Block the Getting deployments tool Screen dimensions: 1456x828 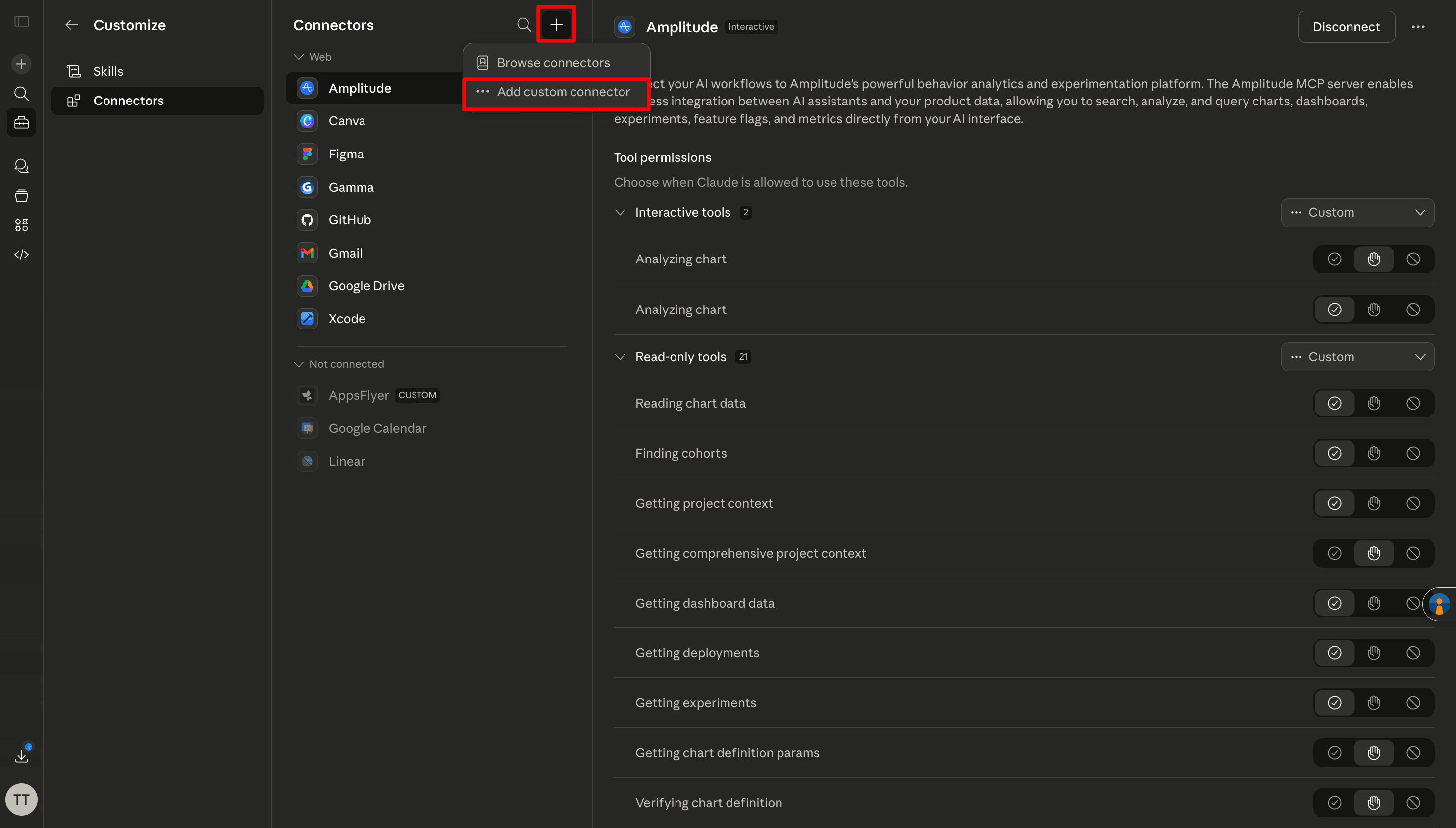(x=1413, y=653)
